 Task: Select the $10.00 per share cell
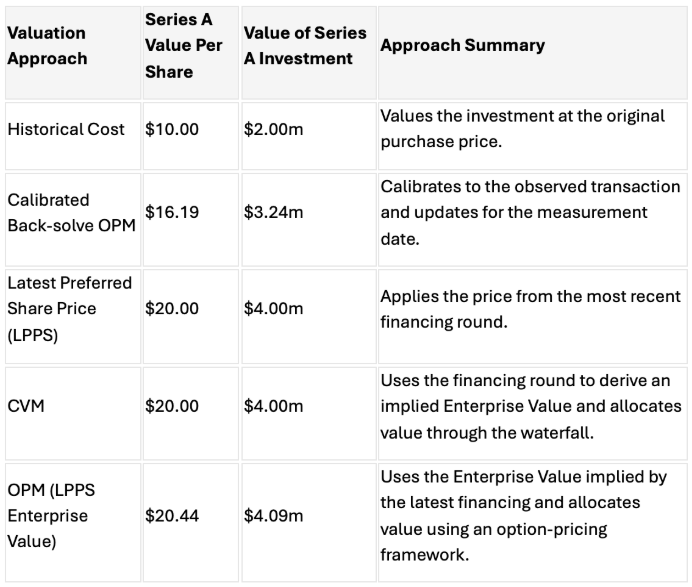[191, 136]
